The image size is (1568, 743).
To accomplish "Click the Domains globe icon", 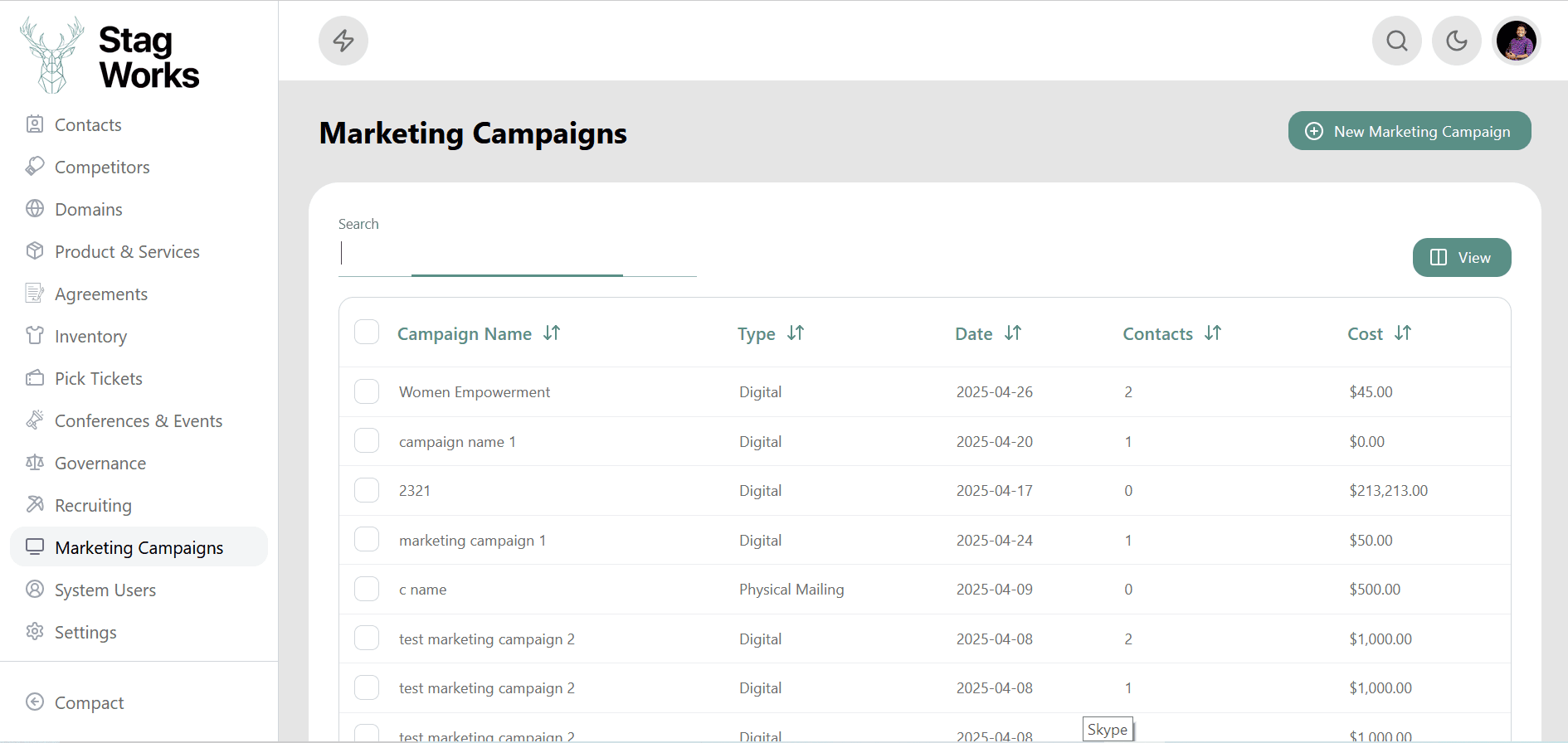I will 35,209.
